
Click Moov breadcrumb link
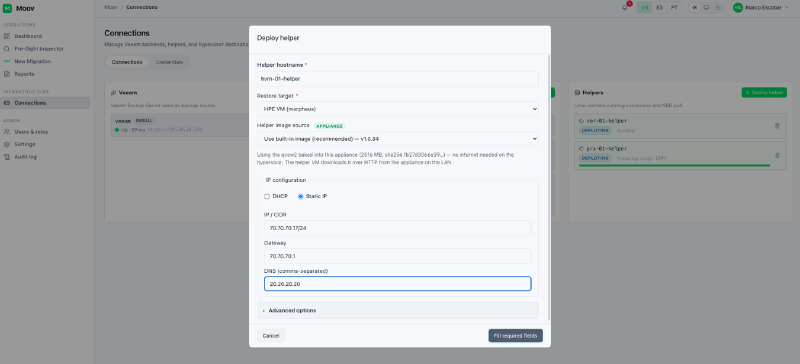tap(110, 8)
